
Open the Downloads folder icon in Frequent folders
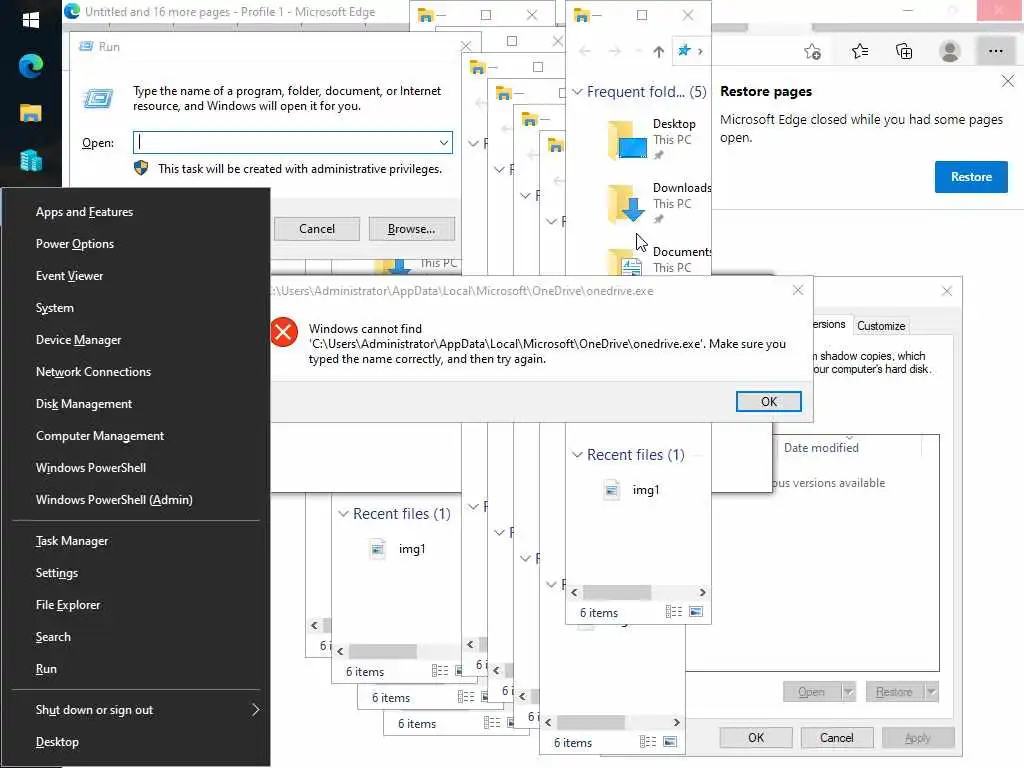click(628, 203)
